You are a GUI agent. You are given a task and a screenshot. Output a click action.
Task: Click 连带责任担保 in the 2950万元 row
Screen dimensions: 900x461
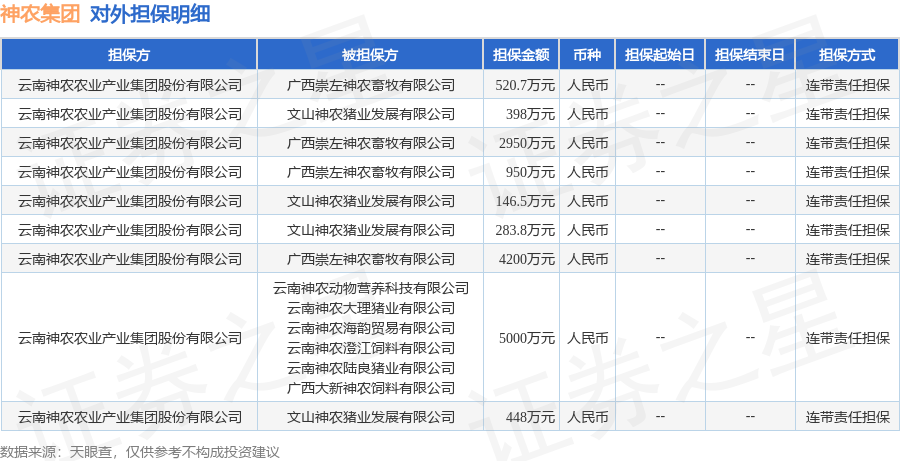848,143
